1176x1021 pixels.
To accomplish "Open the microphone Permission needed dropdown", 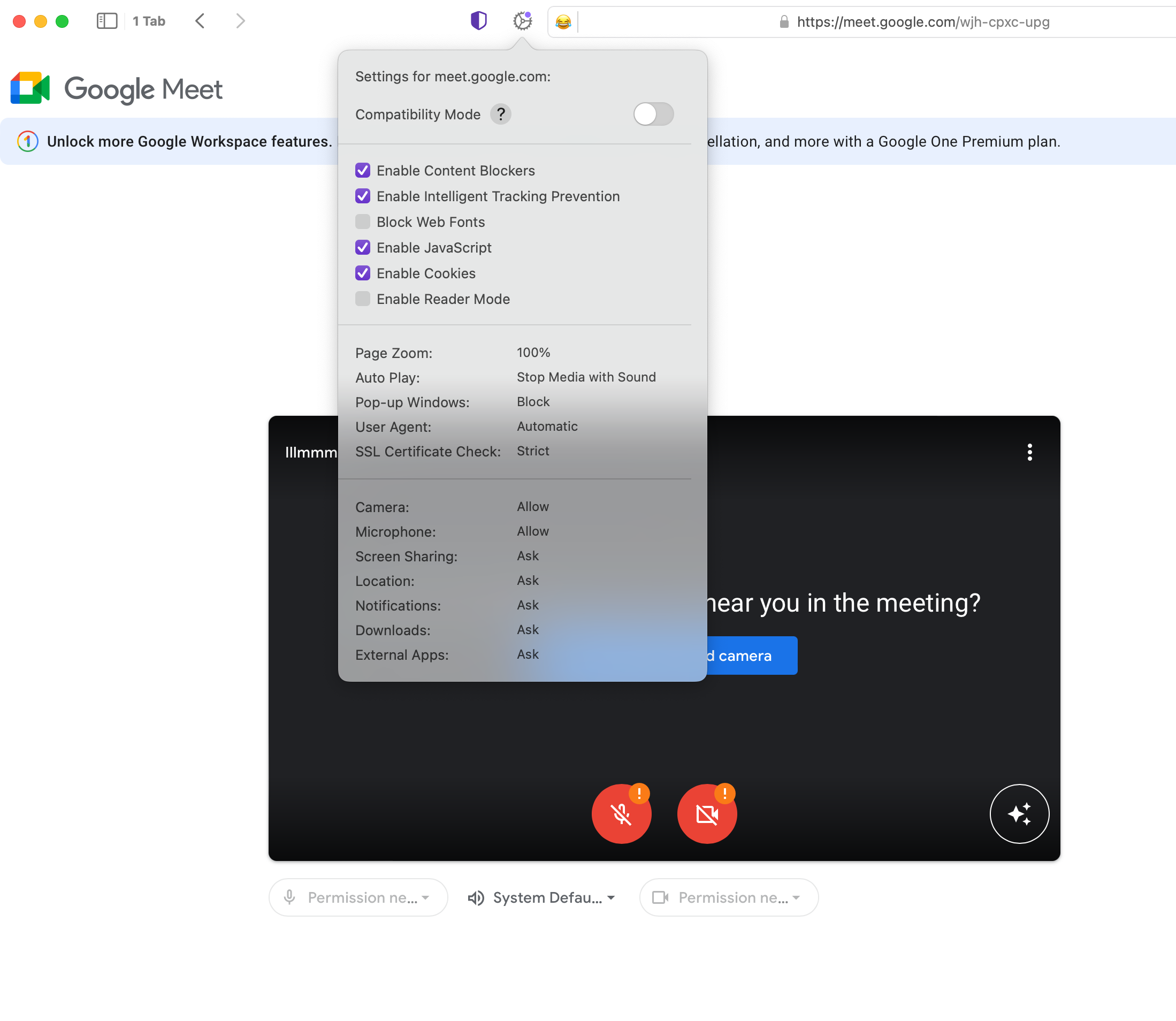I will 358,897.
